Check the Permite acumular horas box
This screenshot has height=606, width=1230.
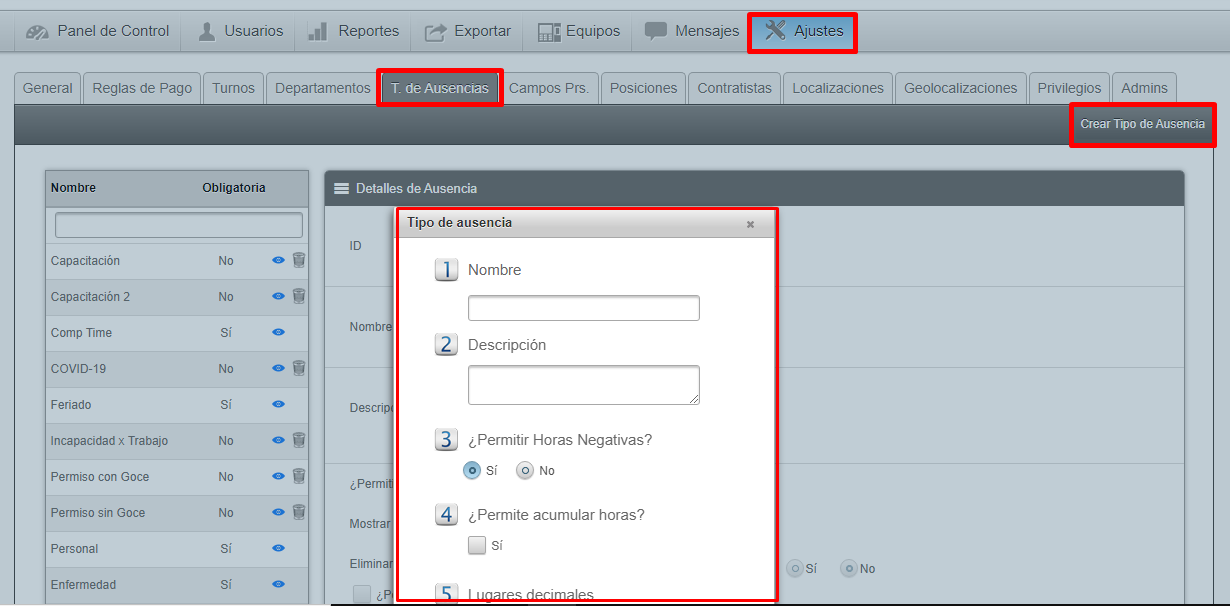point(477,545)
